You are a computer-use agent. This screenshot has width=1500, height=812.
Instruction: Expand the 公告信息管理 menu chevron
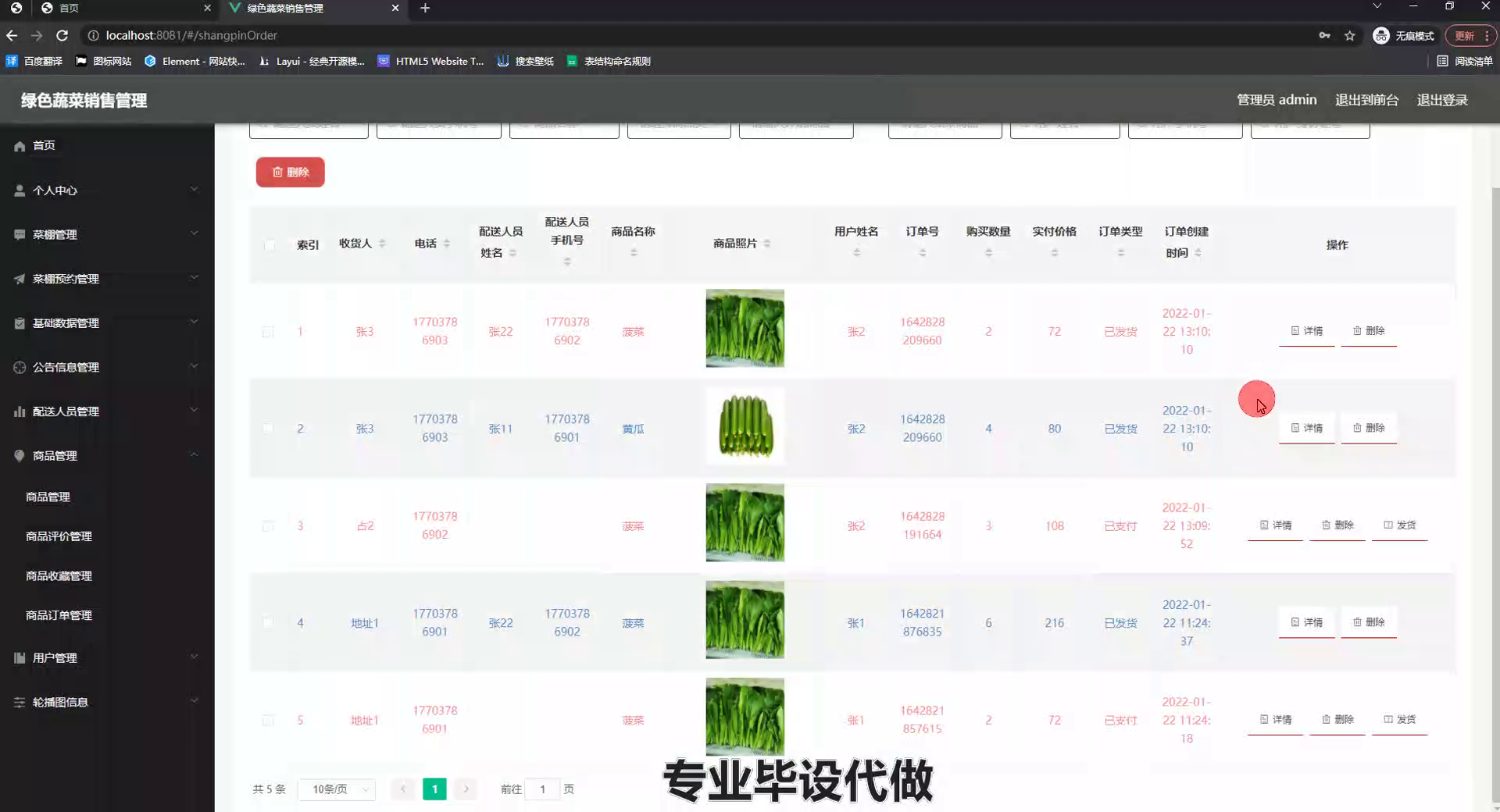point(194,366)
